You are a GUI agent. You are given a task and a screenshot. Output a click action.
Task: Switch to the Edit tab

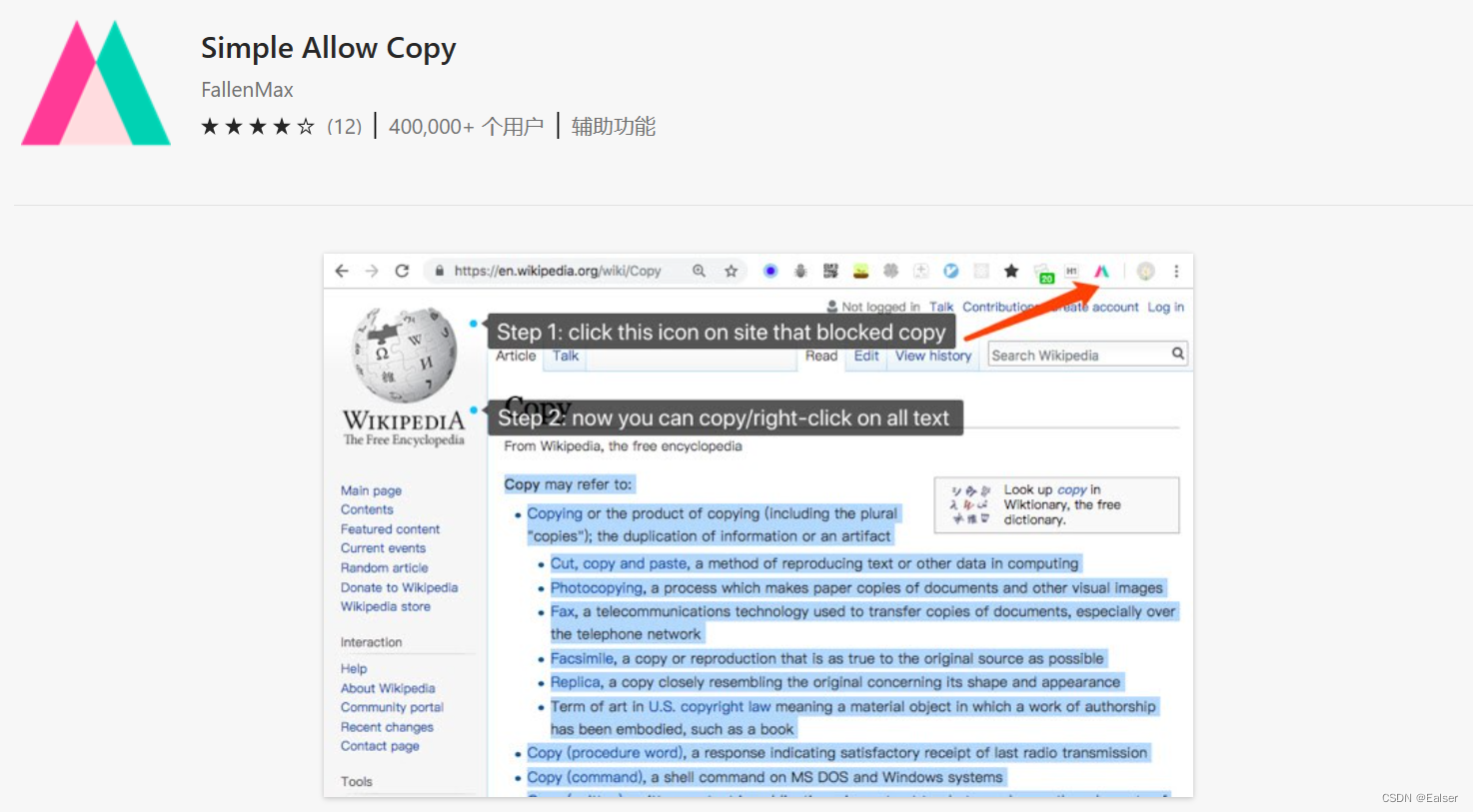click(866, 357)
